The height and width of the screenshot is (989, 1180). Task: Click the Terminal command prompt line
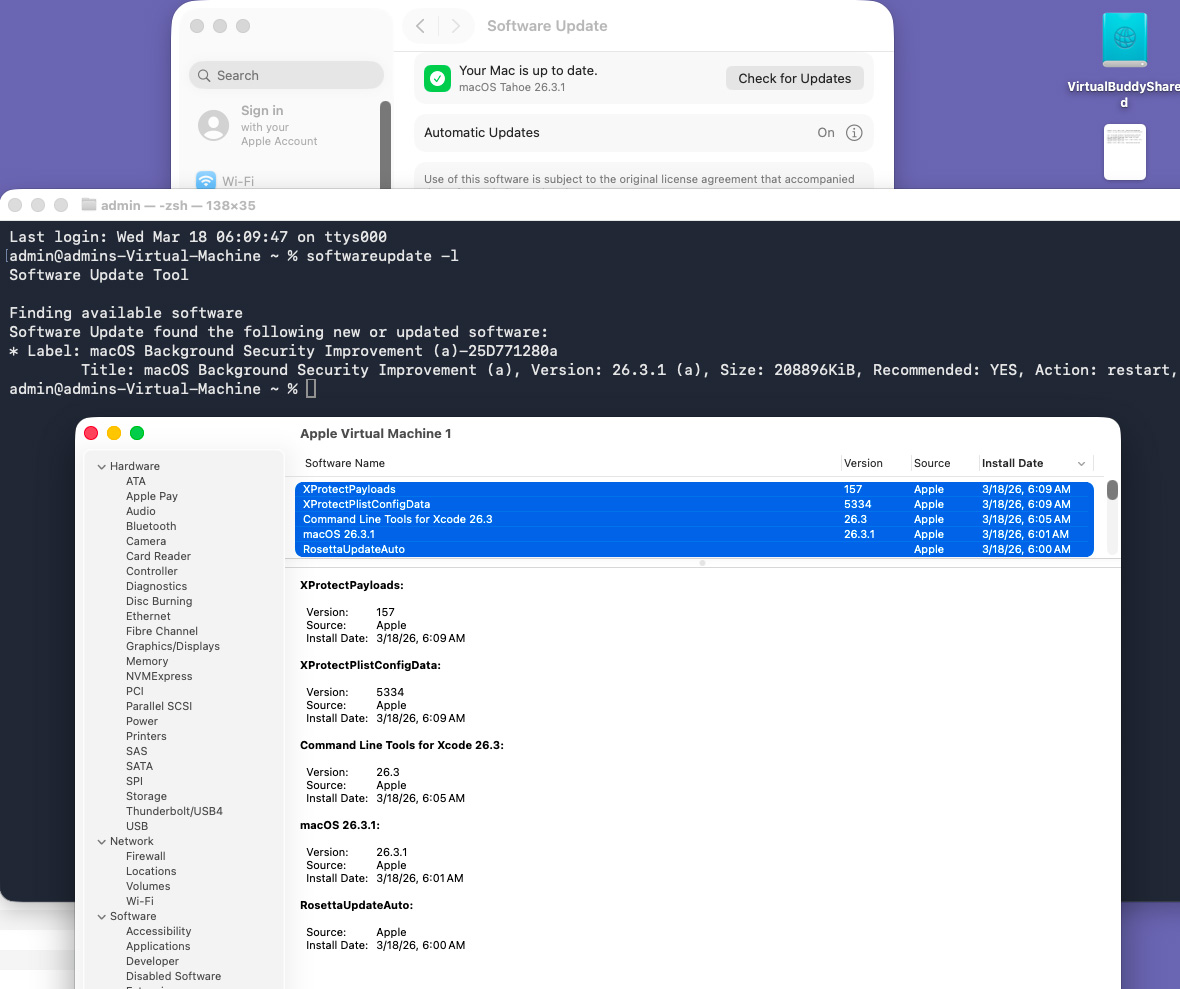pyautogui.click(x=163, y=389)
